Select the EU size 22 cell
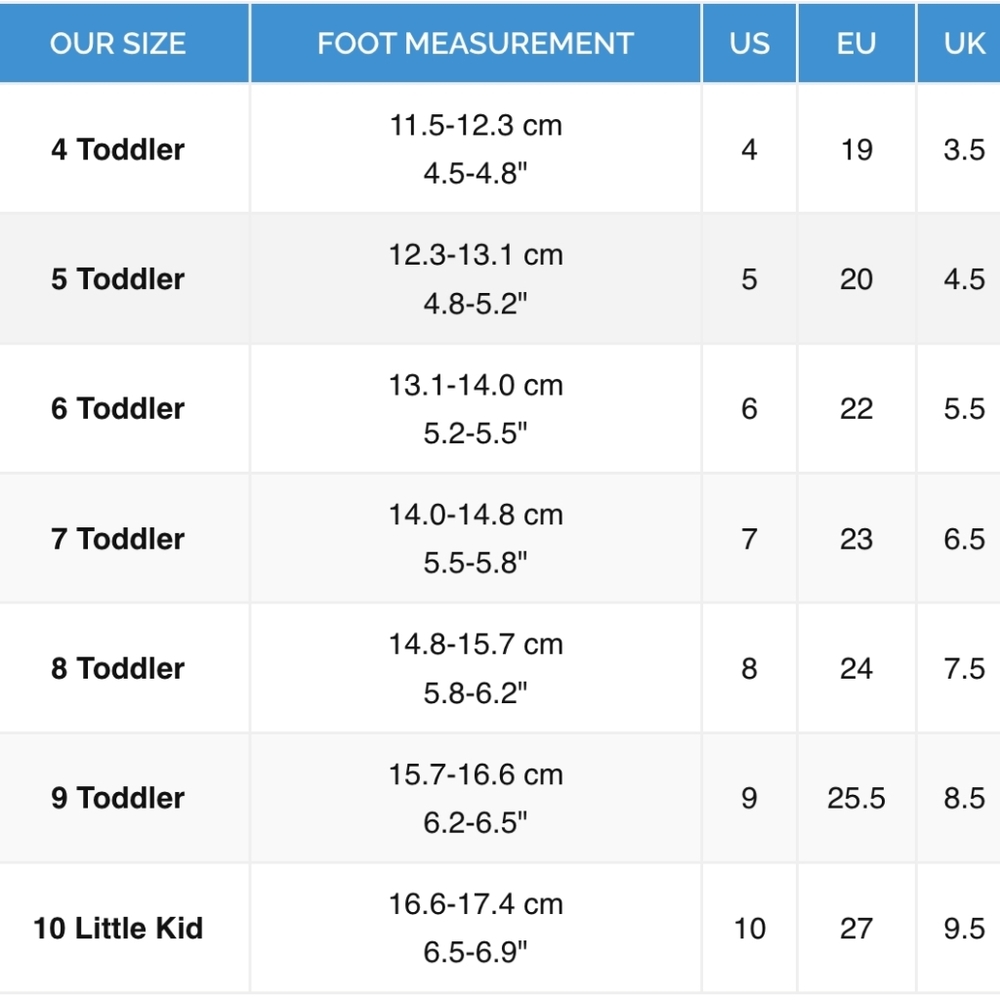Image resolution: width=1000 pixels, height=1000 pixels. 857,408
